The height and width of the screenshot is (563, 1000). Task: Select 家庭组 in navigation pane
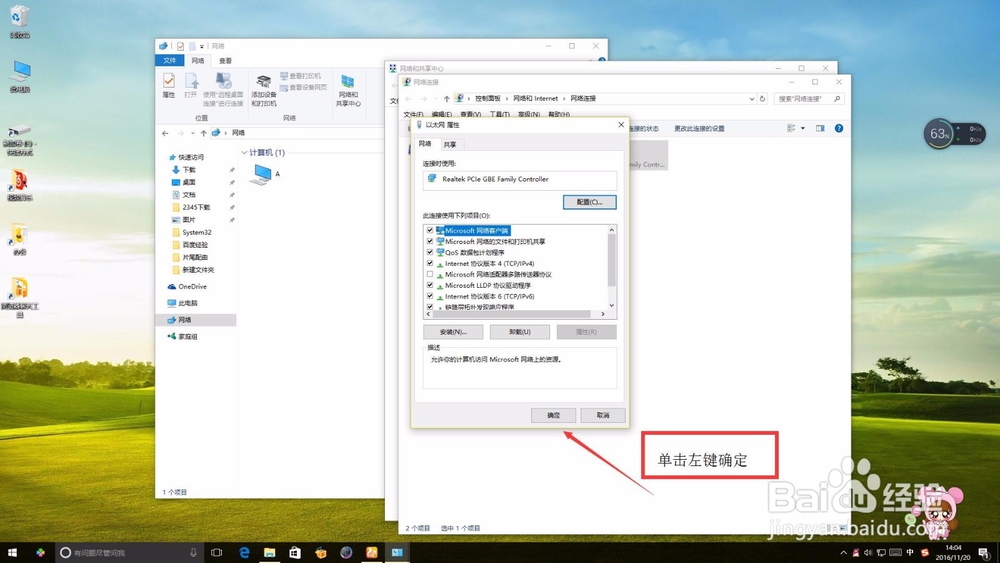point(182,337)
